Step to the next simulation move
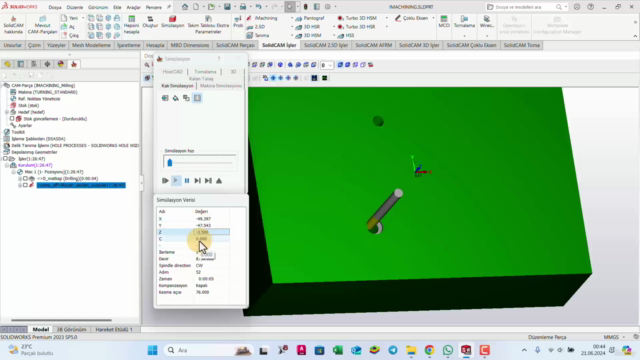The width and height of the screenshot is (640, 360). coord(198,180)
